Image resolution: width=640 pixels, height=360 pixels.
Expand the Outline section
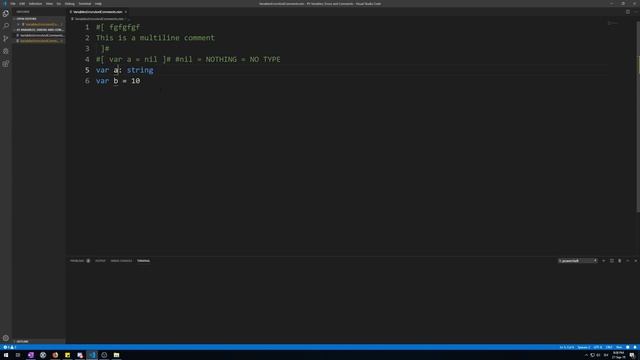(x=39, y=341)
